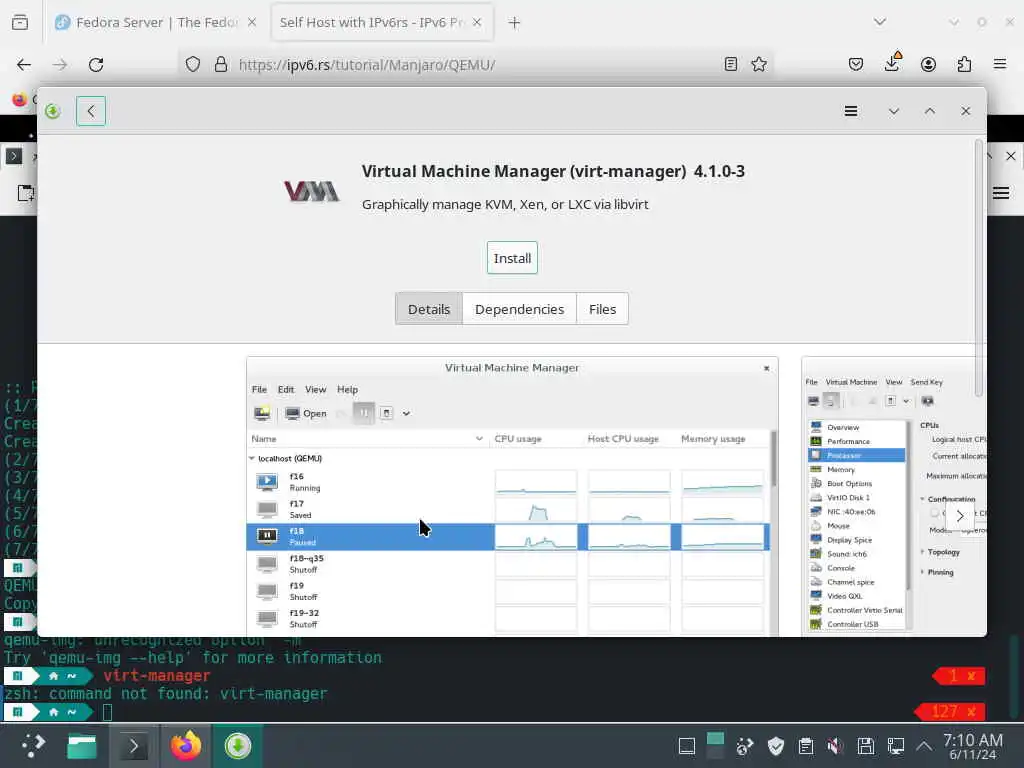Click the Pamac software manager logo icon
Screen dimensions: 1024x768
pos(53,111)
